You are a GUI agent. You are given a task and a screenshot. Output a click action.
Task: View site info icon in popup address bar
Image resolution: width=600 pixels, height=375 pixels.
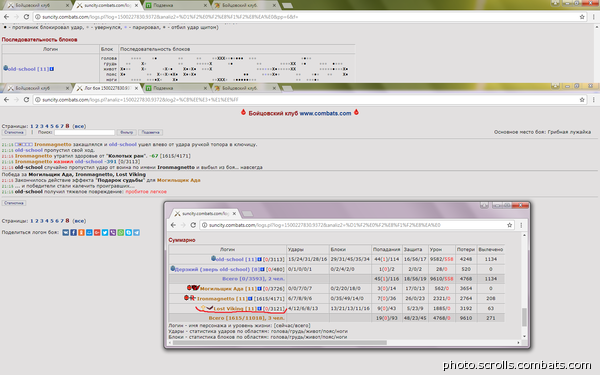(205, 225)
